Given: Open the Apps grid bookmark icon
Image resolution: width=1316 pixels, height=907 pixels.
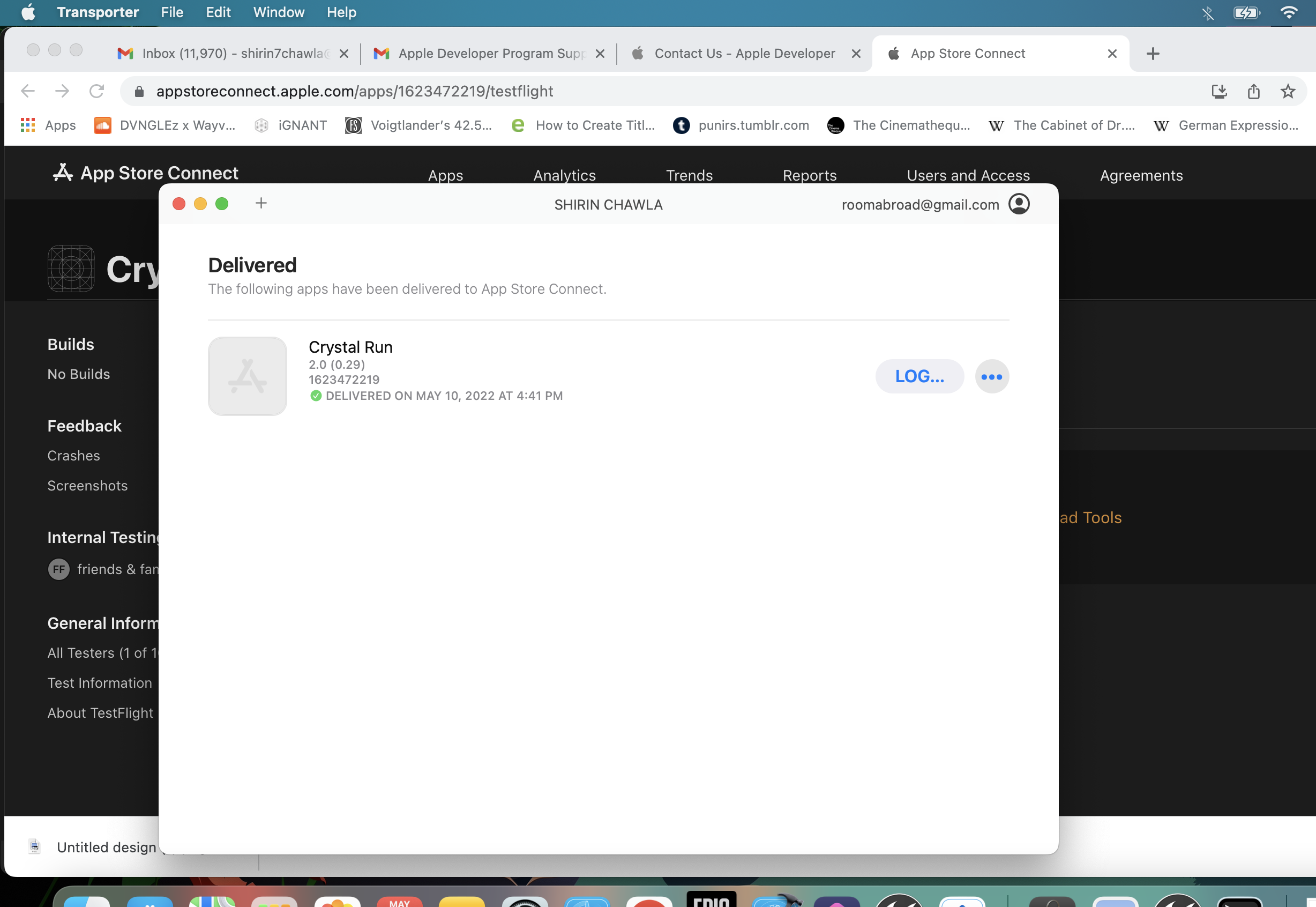Looking at the screenshot, I should [27, 125].
